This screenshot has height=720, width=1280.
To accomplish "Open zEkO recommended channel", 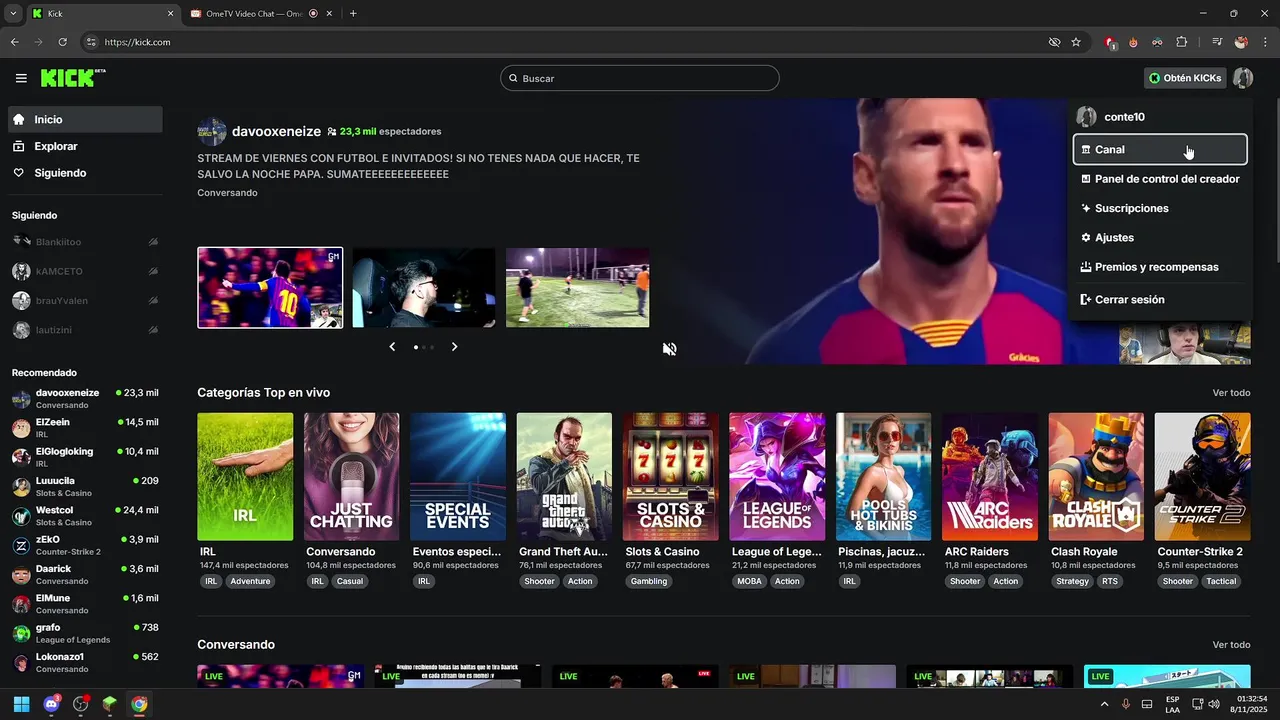I will 85,545.
